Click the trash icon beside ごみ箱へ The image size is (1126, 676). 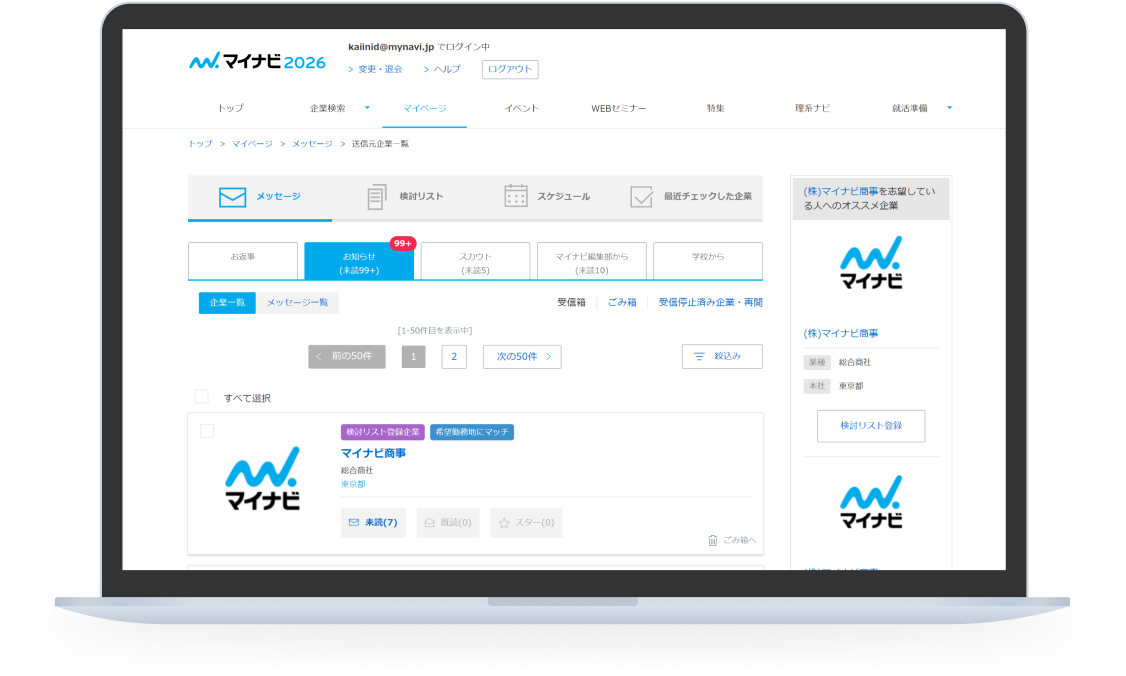pyautogui.click(x=712, y=540)
